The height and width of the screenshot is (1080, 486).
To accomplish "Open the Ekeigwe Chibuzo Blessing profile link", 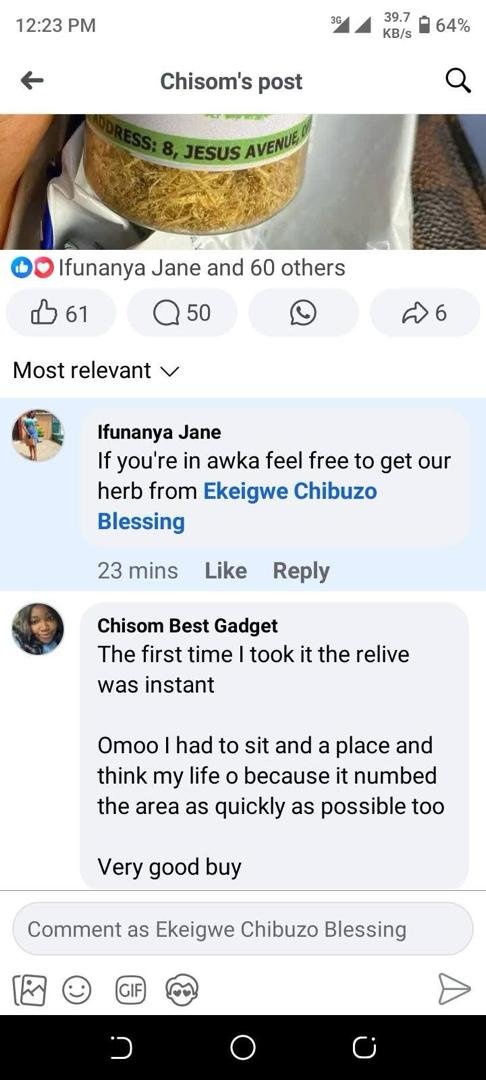I will point(237,506).
